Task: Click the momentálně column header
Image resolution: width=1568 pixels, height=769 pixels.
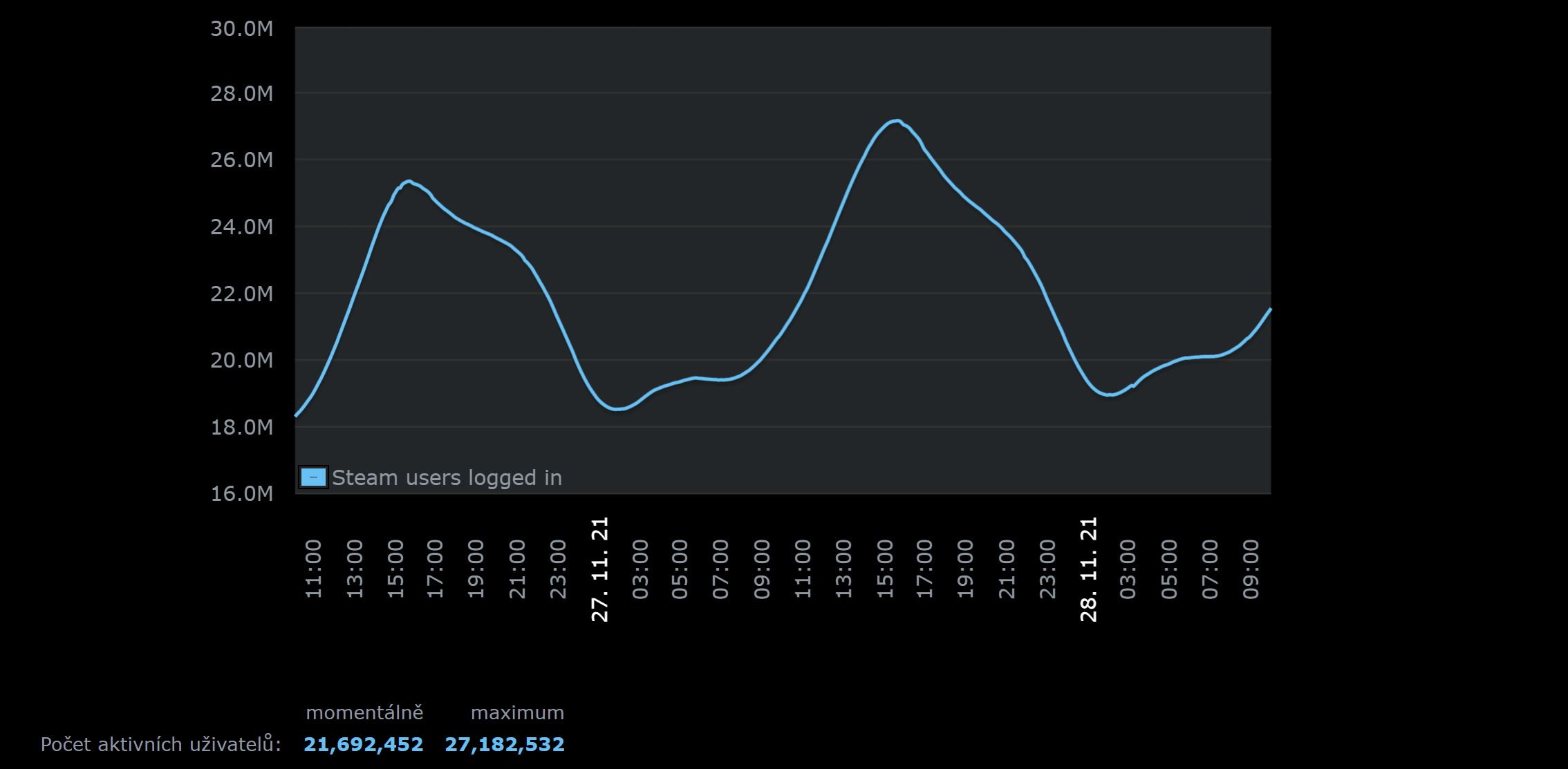Action: pyautogui.click(x=364, y=712)
